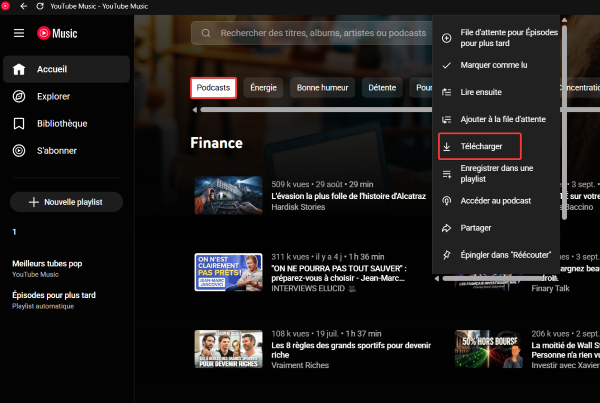
Task: Select Lire ensuite from the menu
Action: (496, 92)
